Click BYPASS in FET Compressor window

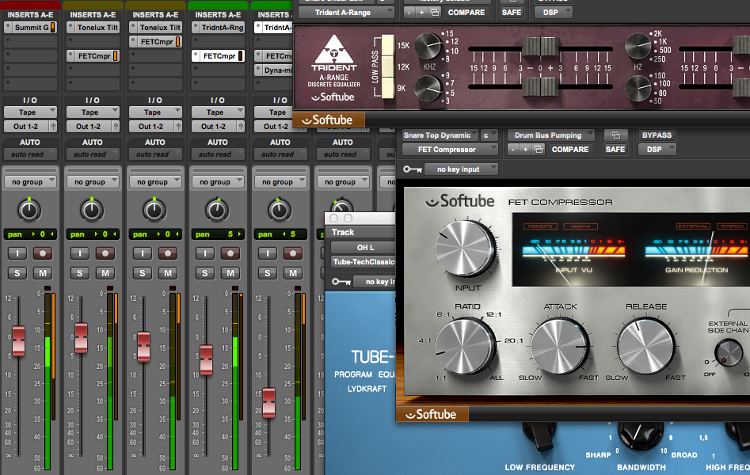point(656,135)
